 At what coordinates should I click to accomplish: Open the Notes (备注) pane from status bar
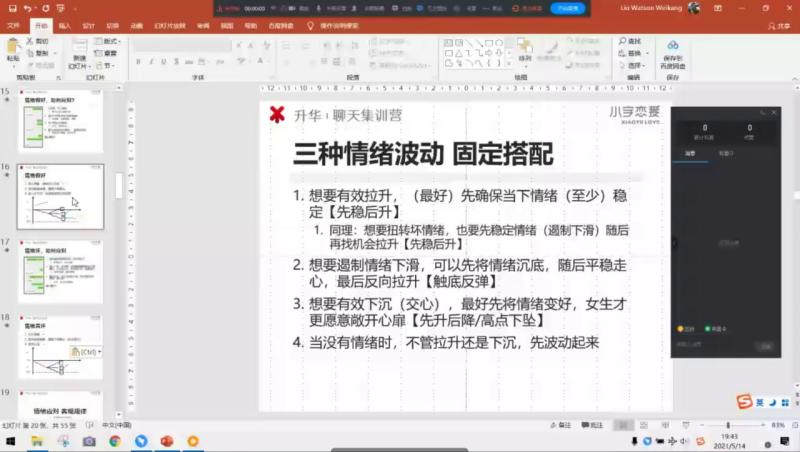coord(561,425)
